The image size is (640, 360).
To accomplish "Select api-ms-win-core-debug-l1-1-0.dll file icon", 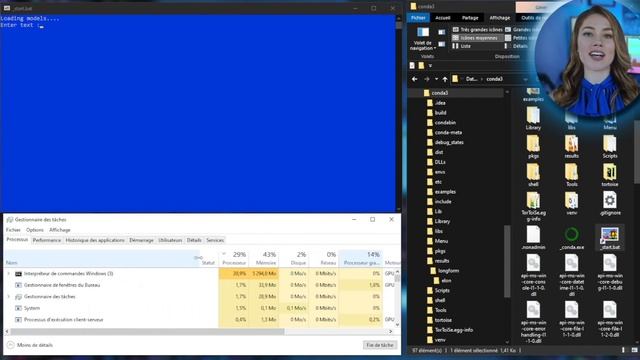I will 609,263.
